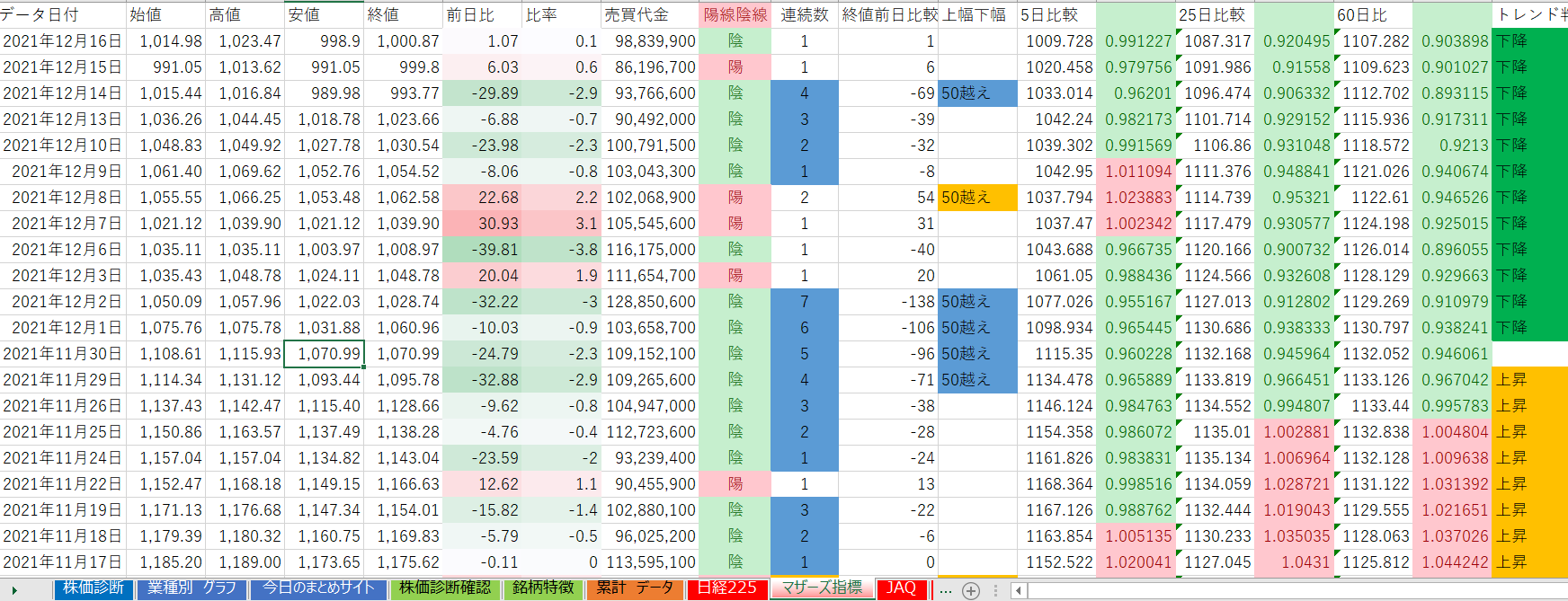The image size is (1568, 601).
Task: Click the 上幅下幅 header cell
Action: (977, 14)
